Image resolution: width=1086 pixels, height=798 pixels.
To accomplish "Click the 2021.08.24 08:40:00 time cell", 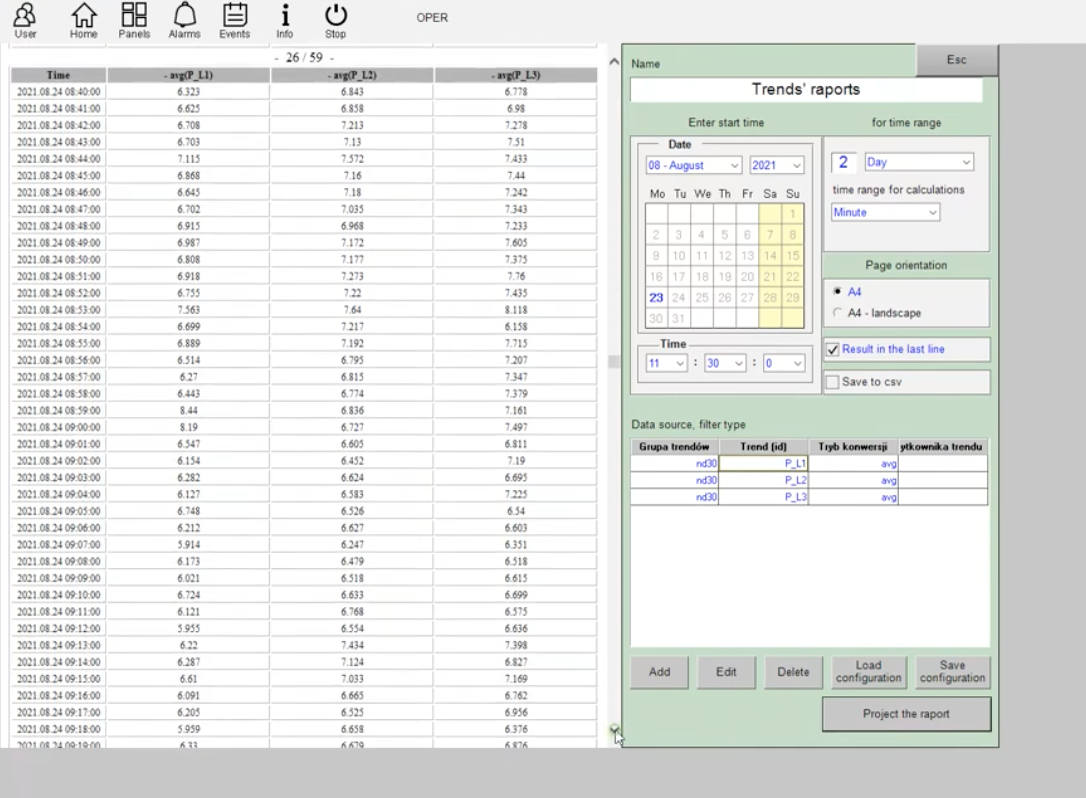I will point(58,91).
